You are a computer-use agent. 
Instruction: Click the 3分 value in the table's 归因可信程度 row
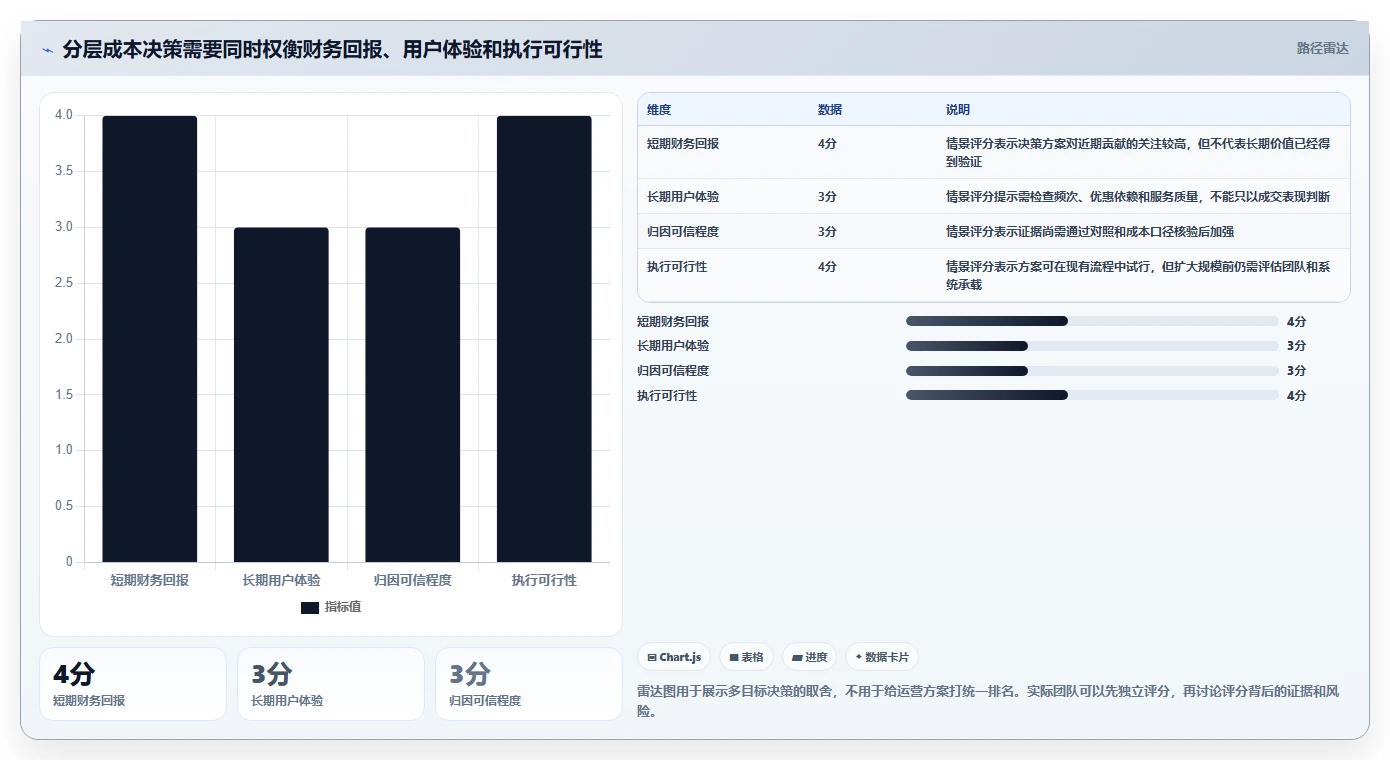(x=827, y=232)
